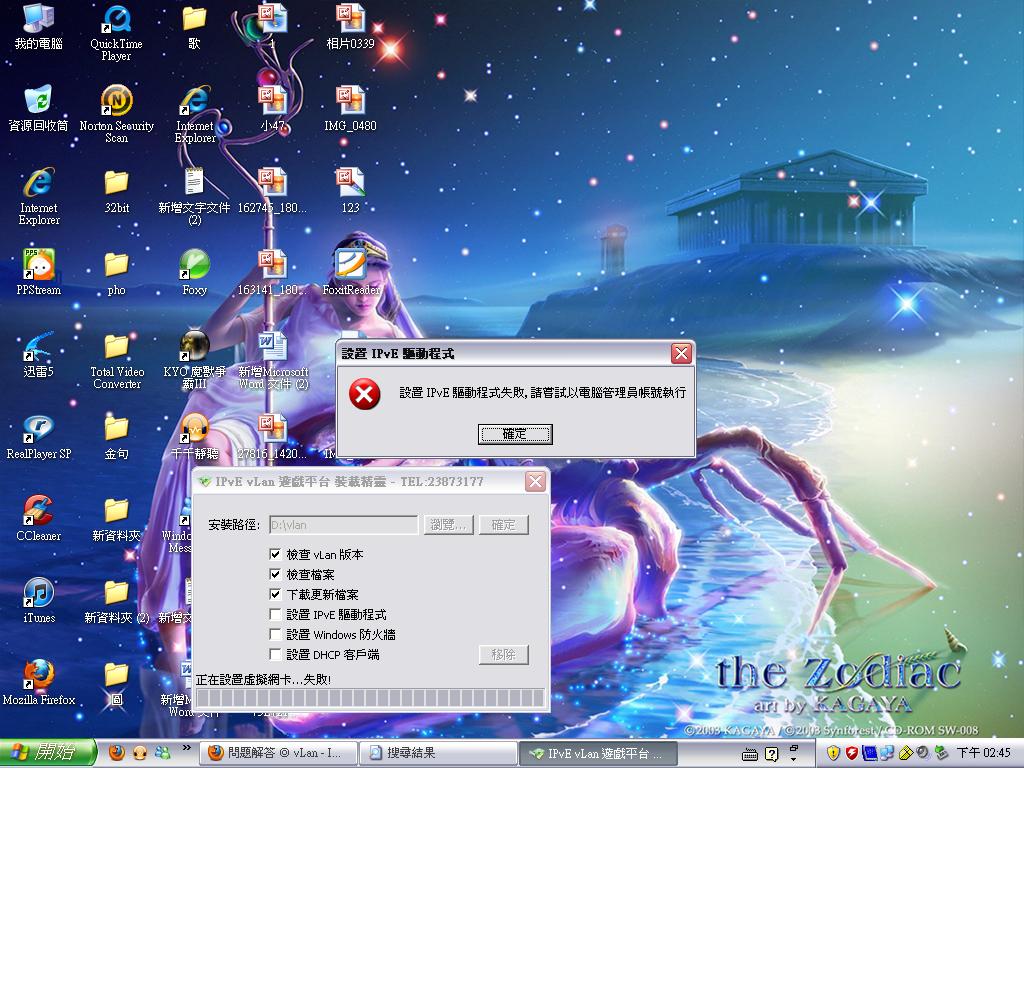Select the 小47 image file icon
This screenshot has width=1024, height=999.
tap(272, 108)
